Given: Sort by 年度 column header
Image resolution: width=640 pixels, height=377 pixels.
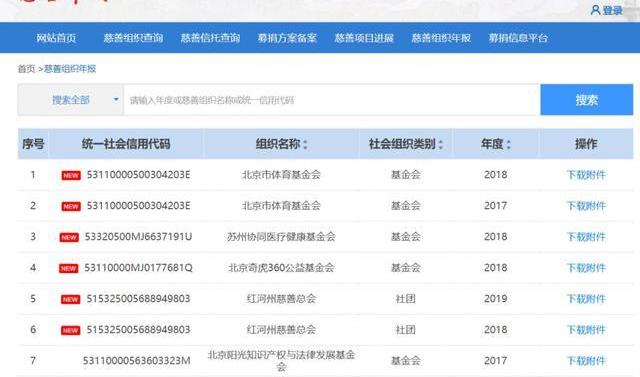Looking at the screenshot, I should click(496, 144).
